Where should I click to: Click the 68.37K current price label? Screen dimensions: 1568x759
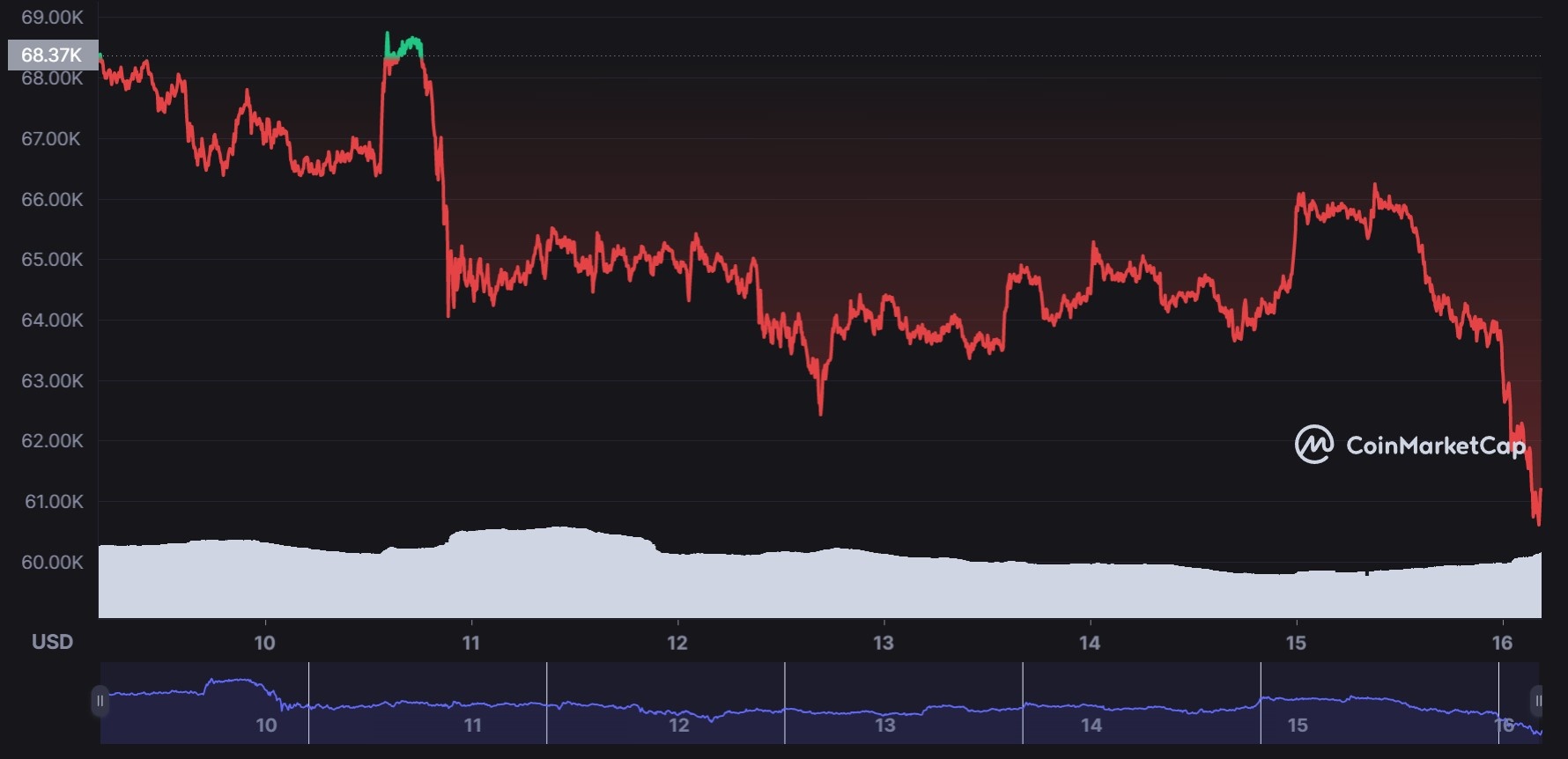coord(52,55)
